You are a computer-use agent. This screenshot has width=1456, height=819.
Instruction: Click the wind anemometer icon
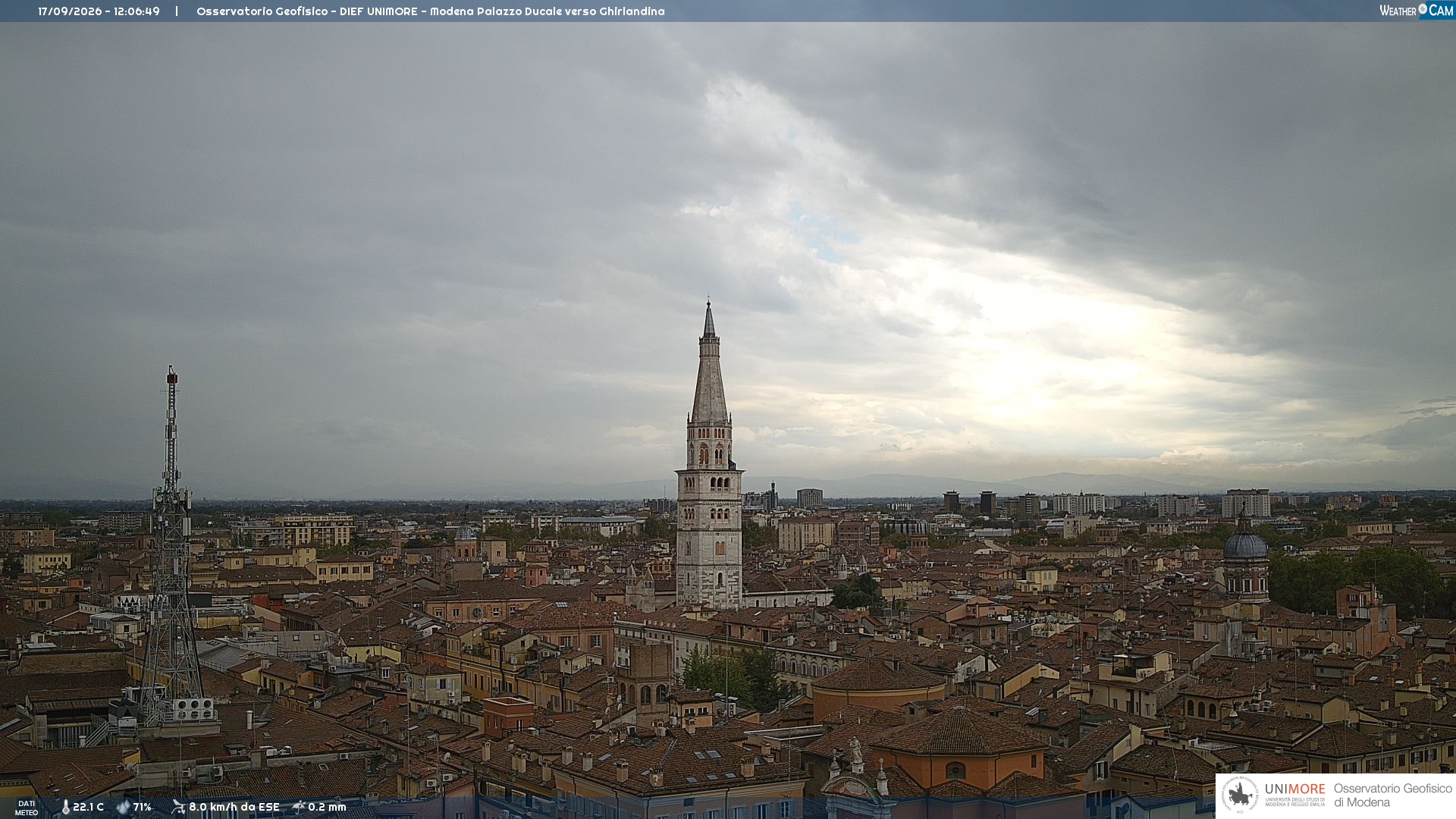(178, 807)
